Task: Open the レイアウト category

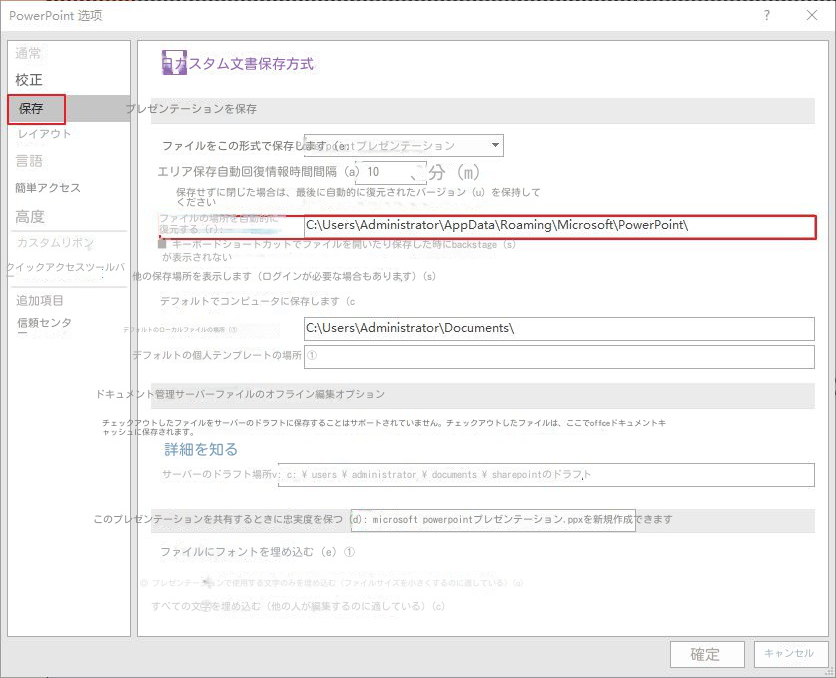Action: pos(44,134)
